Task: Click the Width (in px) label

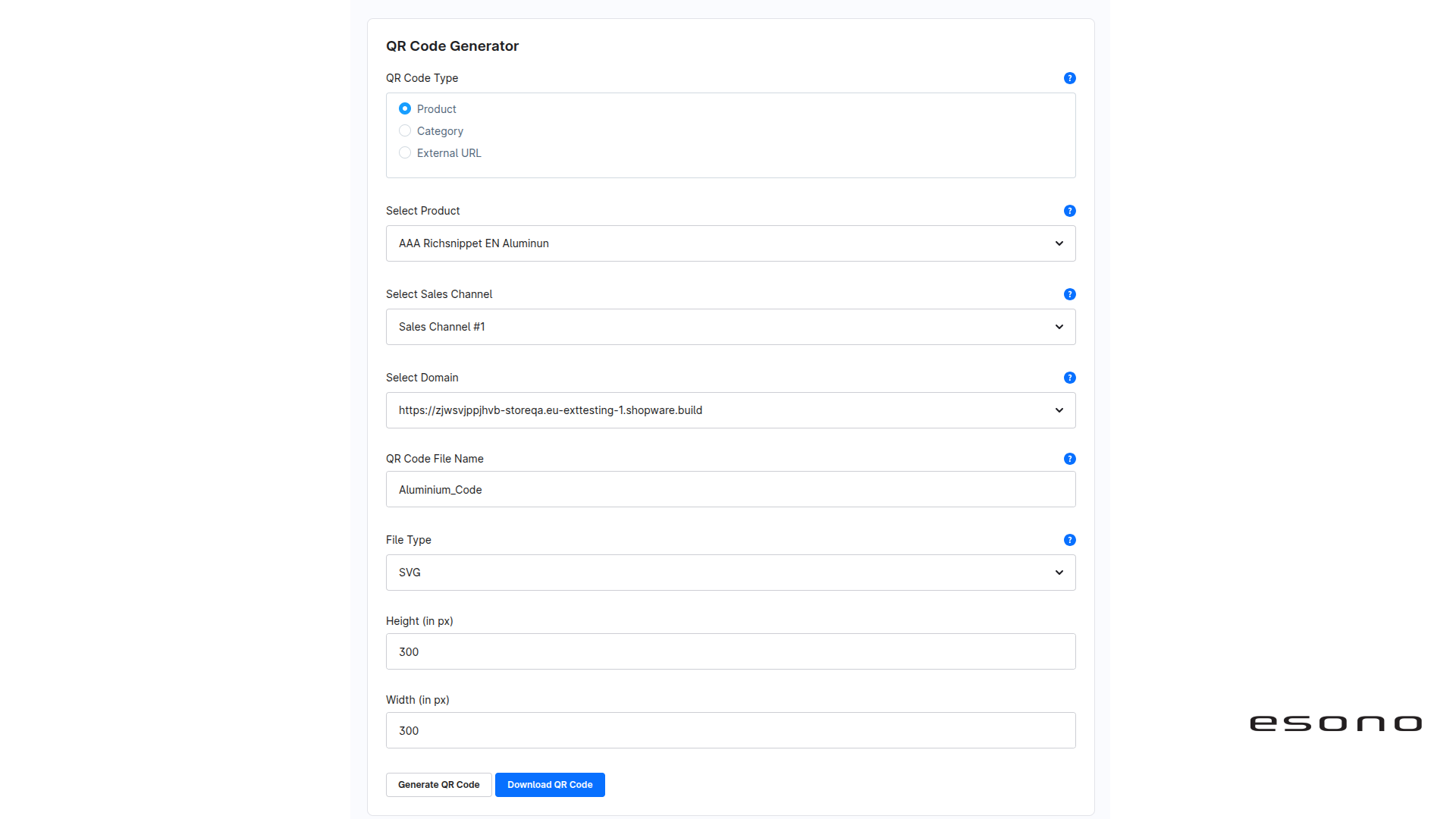Action: 417,700
